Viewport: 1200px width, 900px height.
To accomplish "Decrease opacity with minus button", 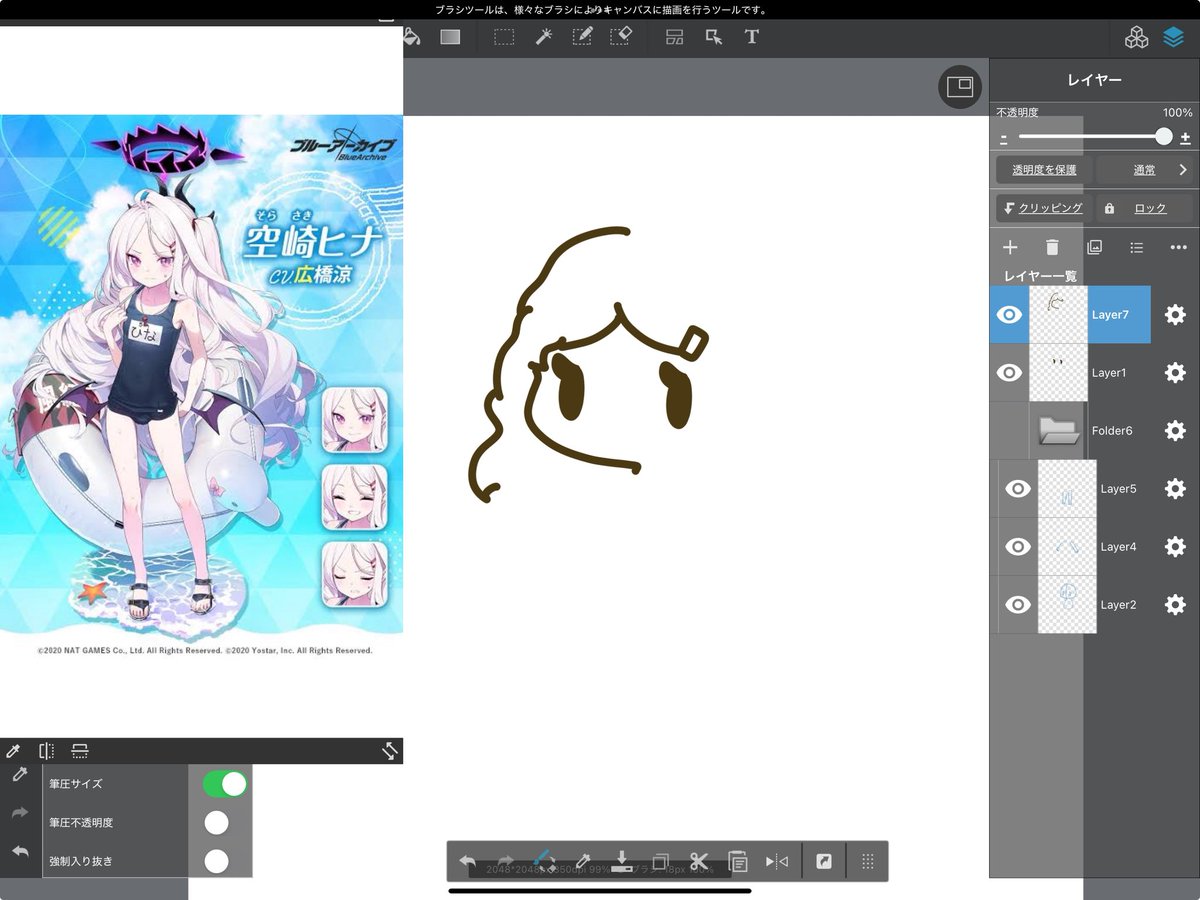I will (1004, 138).
